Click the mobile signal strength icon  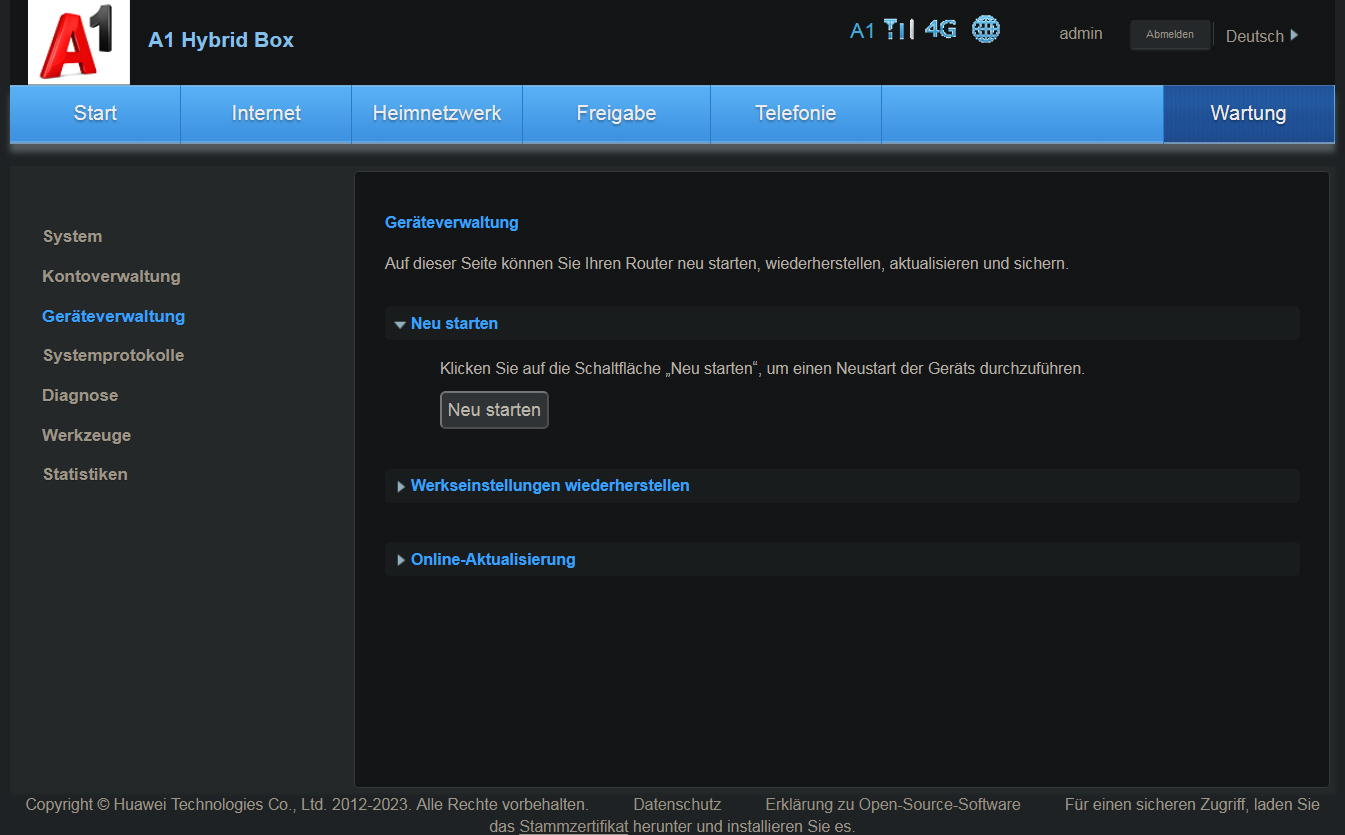tap(899, 29)
